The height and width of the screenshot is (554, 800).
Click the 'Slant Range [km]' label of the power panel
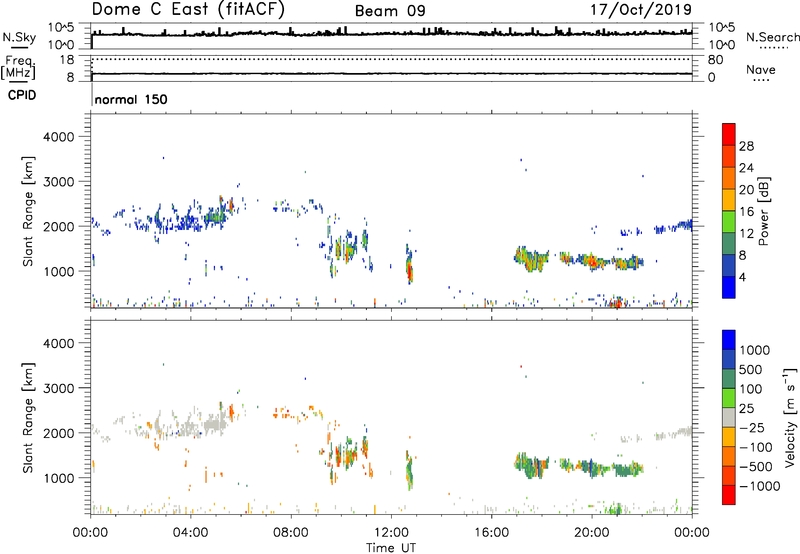tap(28, 211)
